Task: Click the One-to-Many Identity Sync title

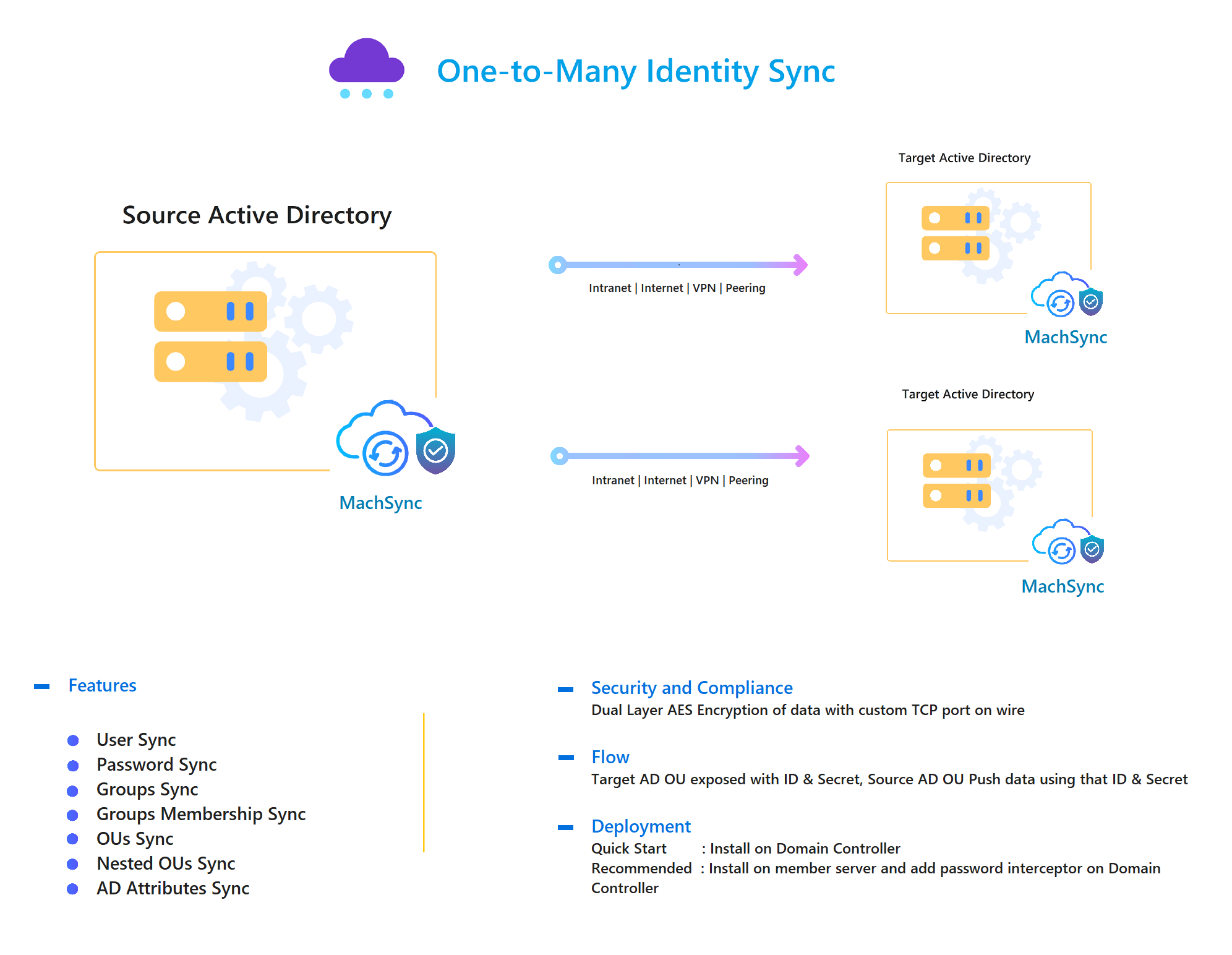Action: (636, 72)
